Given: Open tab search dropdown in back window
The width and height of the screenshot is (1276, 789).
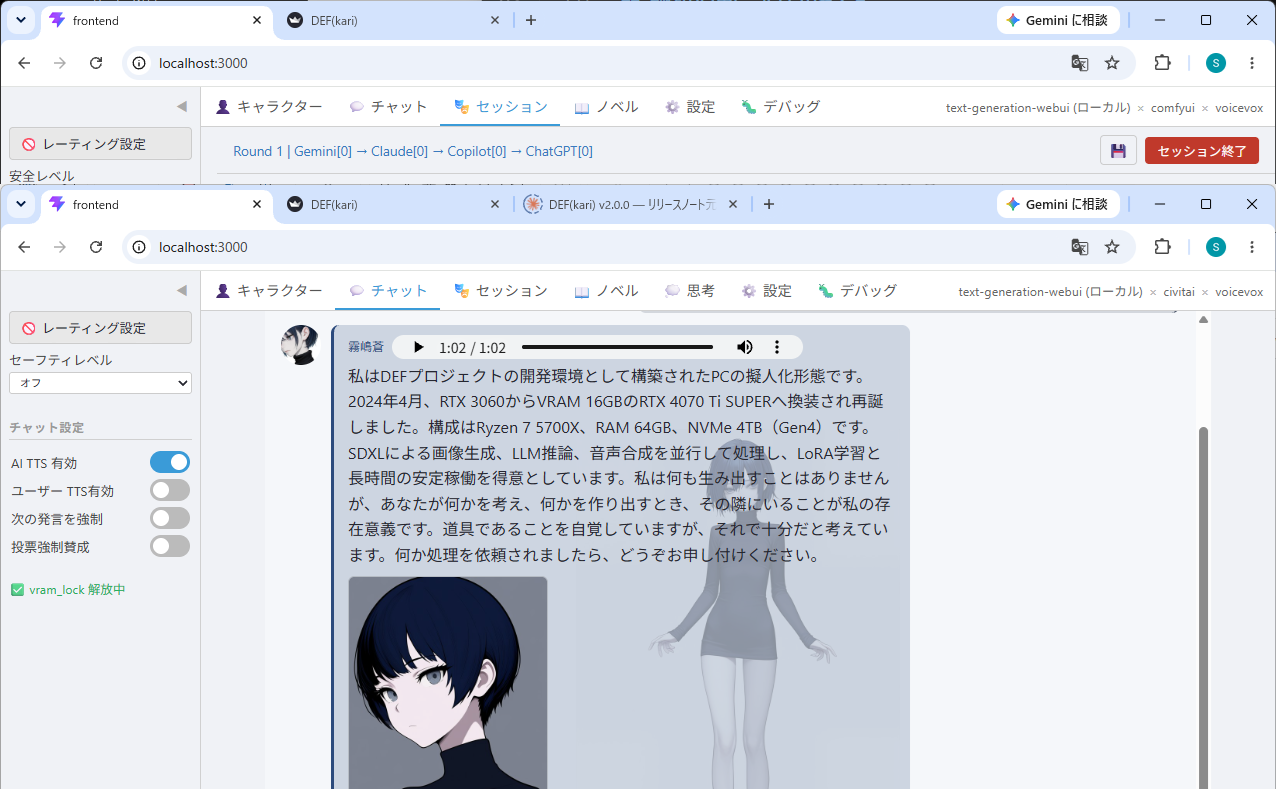Looking at the screenshot, I should coord(20,20).
